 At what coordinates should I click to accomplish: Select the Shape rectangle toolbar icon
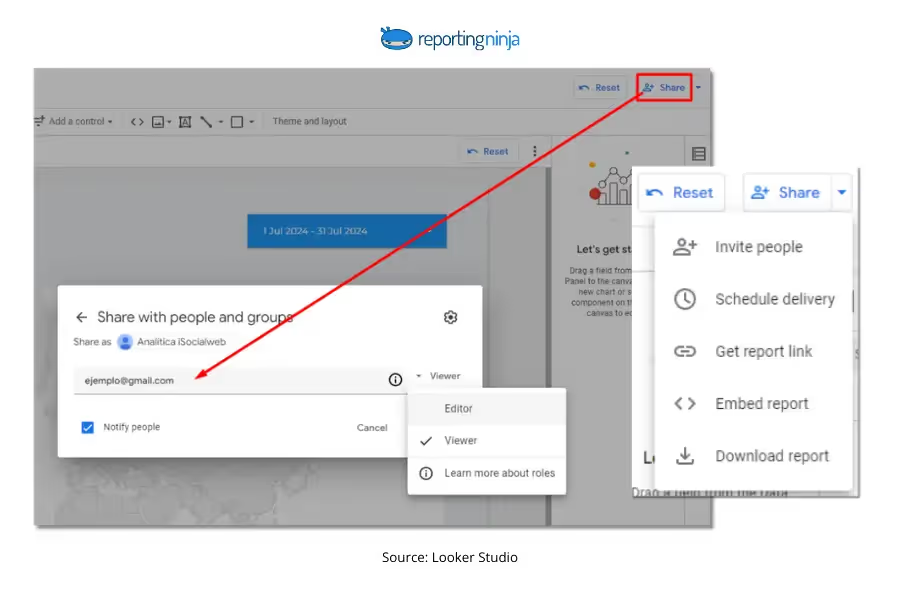pos(236,122)
